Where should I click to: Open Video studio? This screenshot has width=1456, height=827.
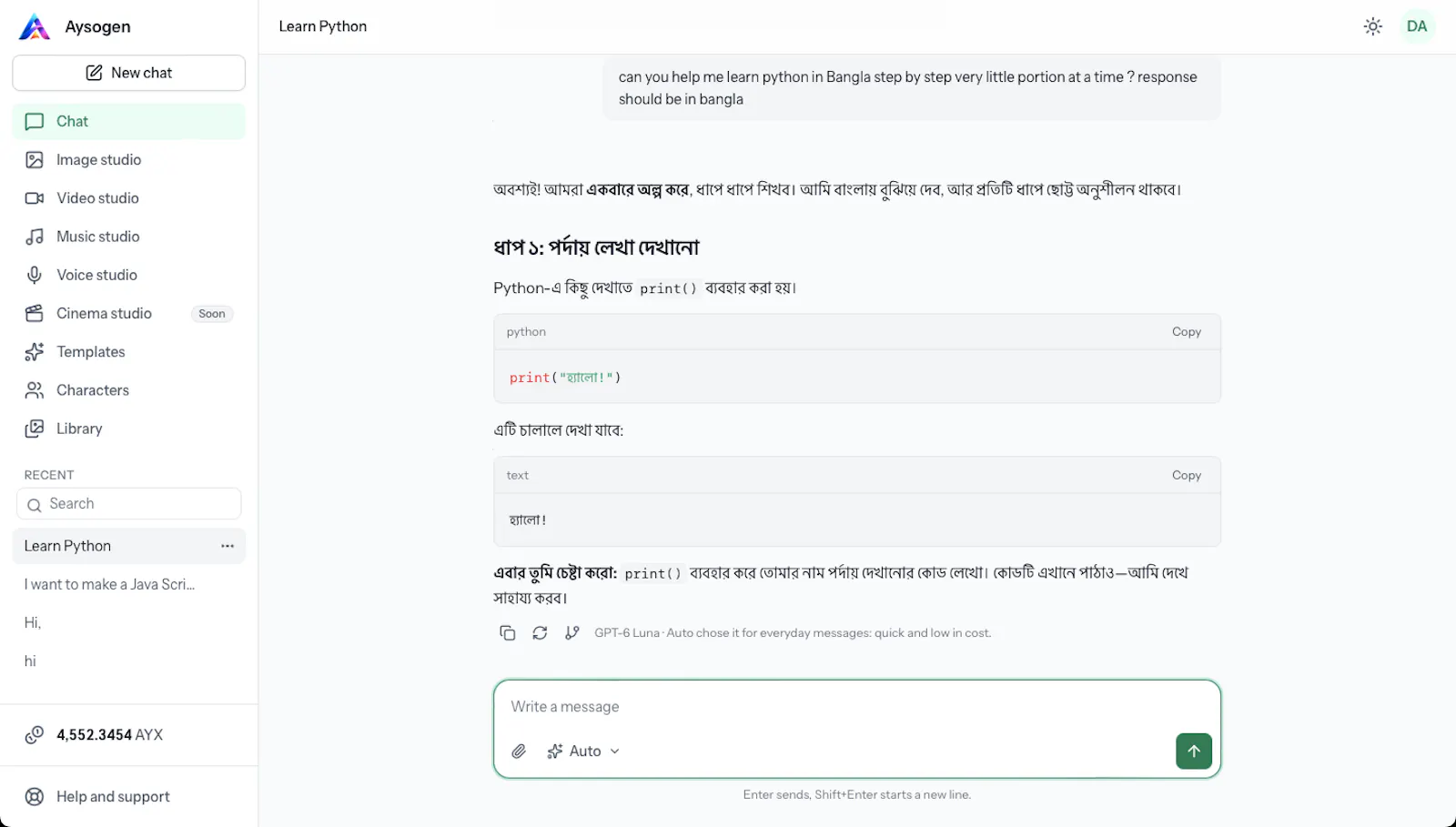coord(128,198)
